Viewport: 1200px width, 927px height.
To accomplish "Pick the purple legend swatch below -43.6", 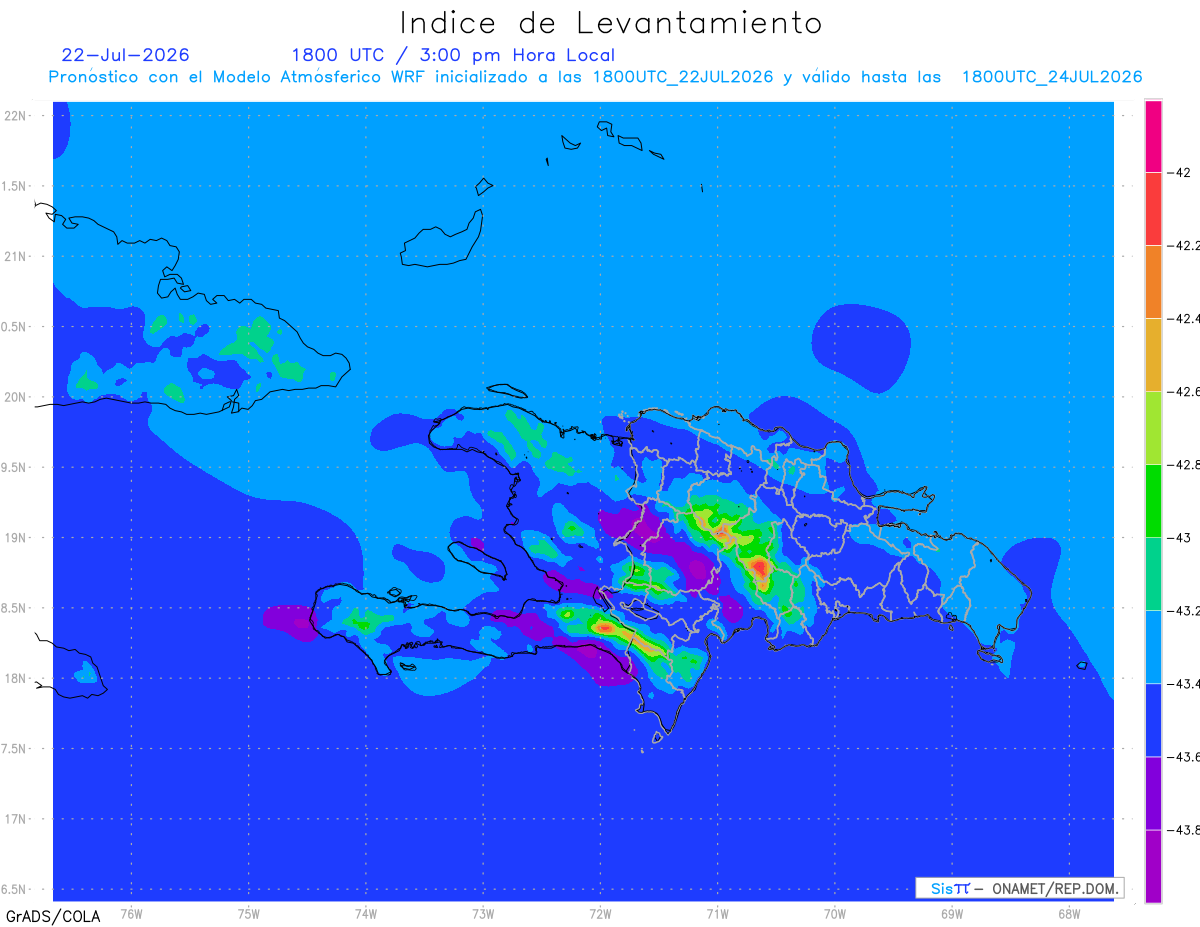I will click(1153, 792).
